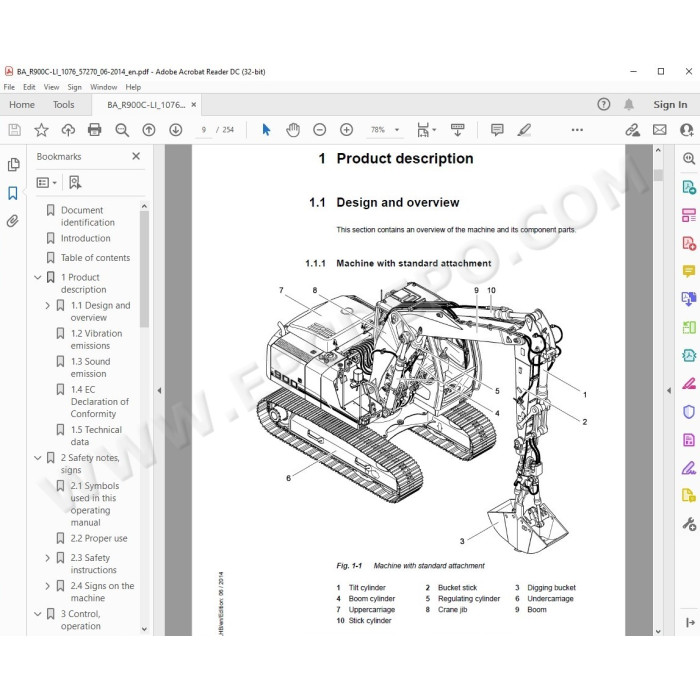Click the upload to cloud icon
The height and width of the screenshot is (700, 700).
pyautogui.click(x=68, y=130)
